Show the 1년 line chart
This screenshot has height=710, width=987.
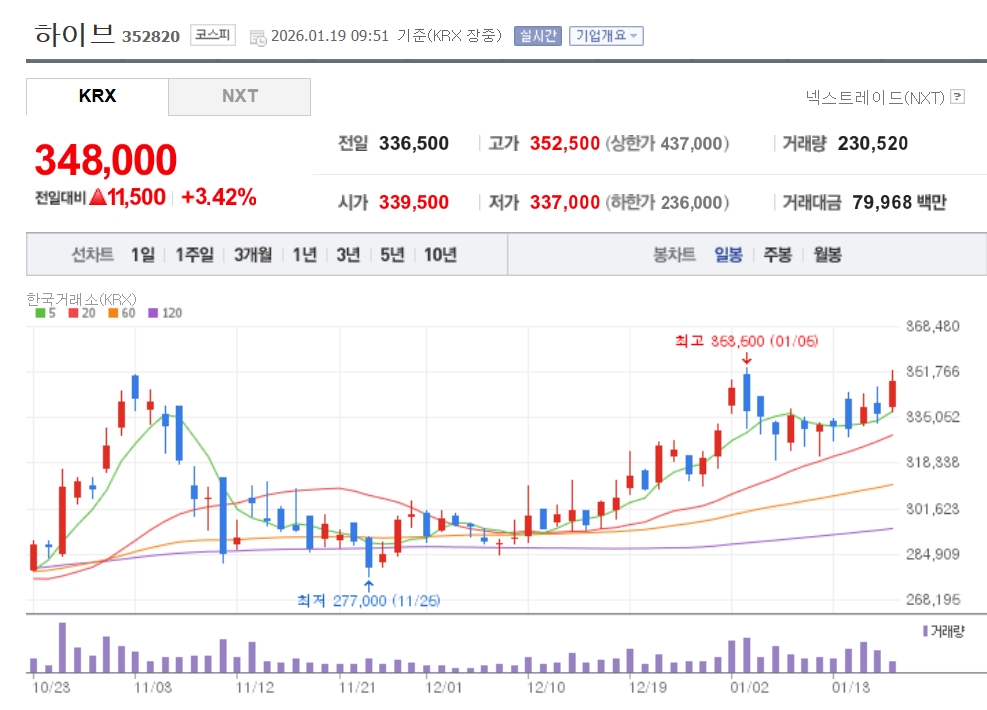click(x=305, y=255)
